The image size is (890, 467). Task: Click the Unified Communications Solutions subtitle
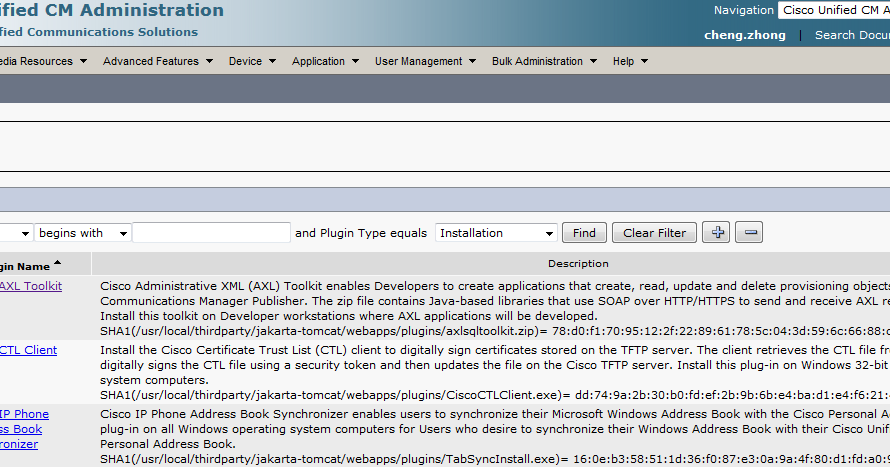click(99, 32)
